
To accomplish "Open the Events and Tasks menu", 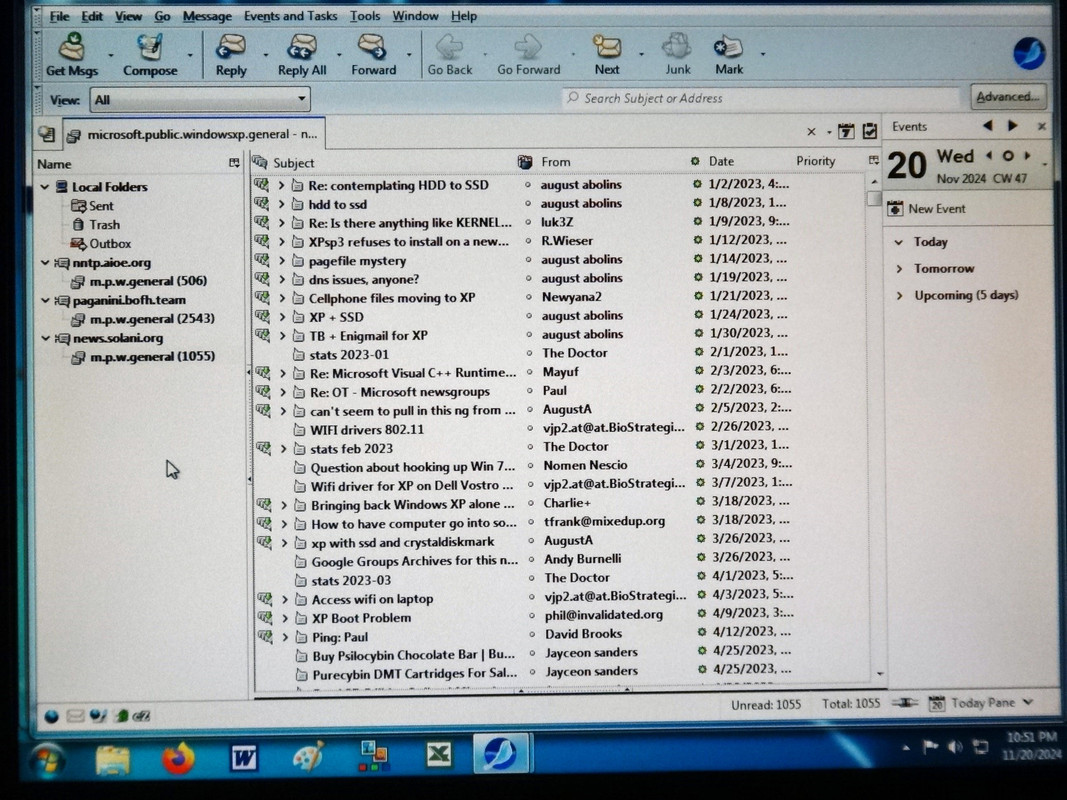I will pos(291,16).
